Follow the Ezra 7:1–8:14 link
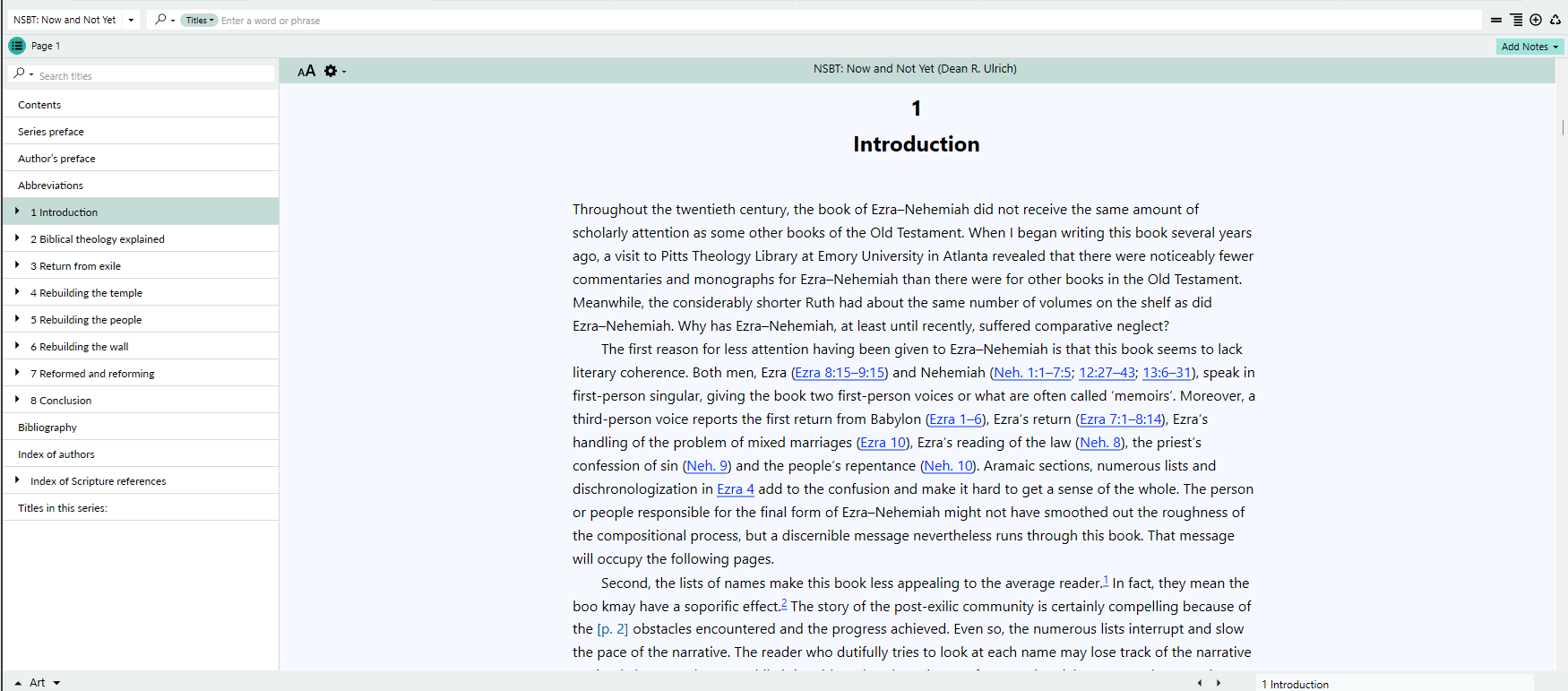The width and height of the screenshot is (1568, 691). 1120,419
